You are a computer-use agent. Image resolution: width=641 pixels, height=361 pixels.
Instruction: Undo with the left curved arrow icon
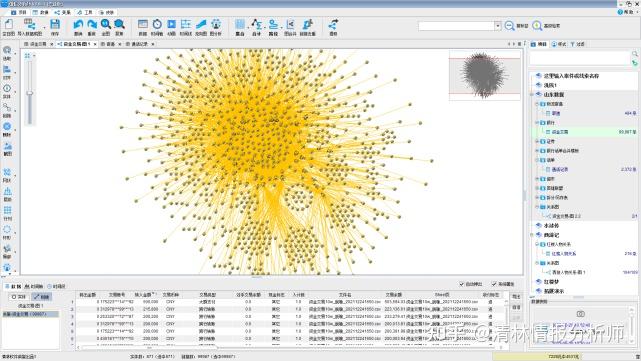pos(78,25)
